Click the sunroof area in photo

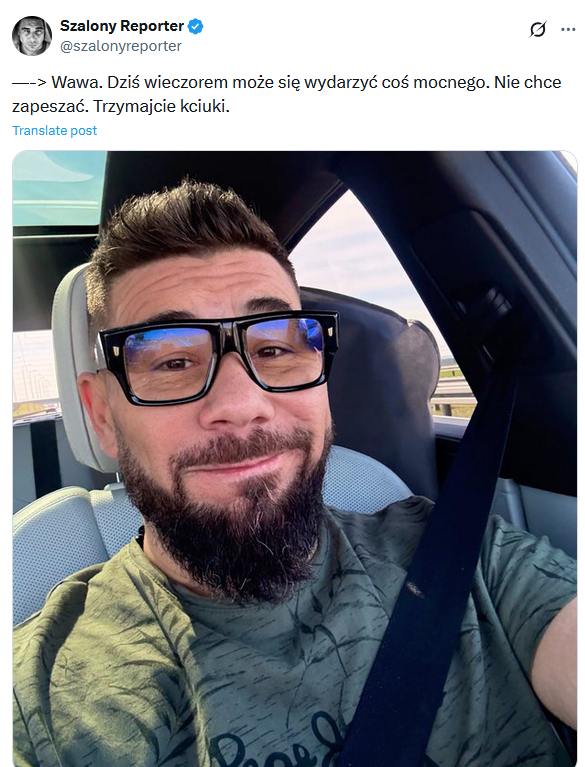tap(60, 188)
